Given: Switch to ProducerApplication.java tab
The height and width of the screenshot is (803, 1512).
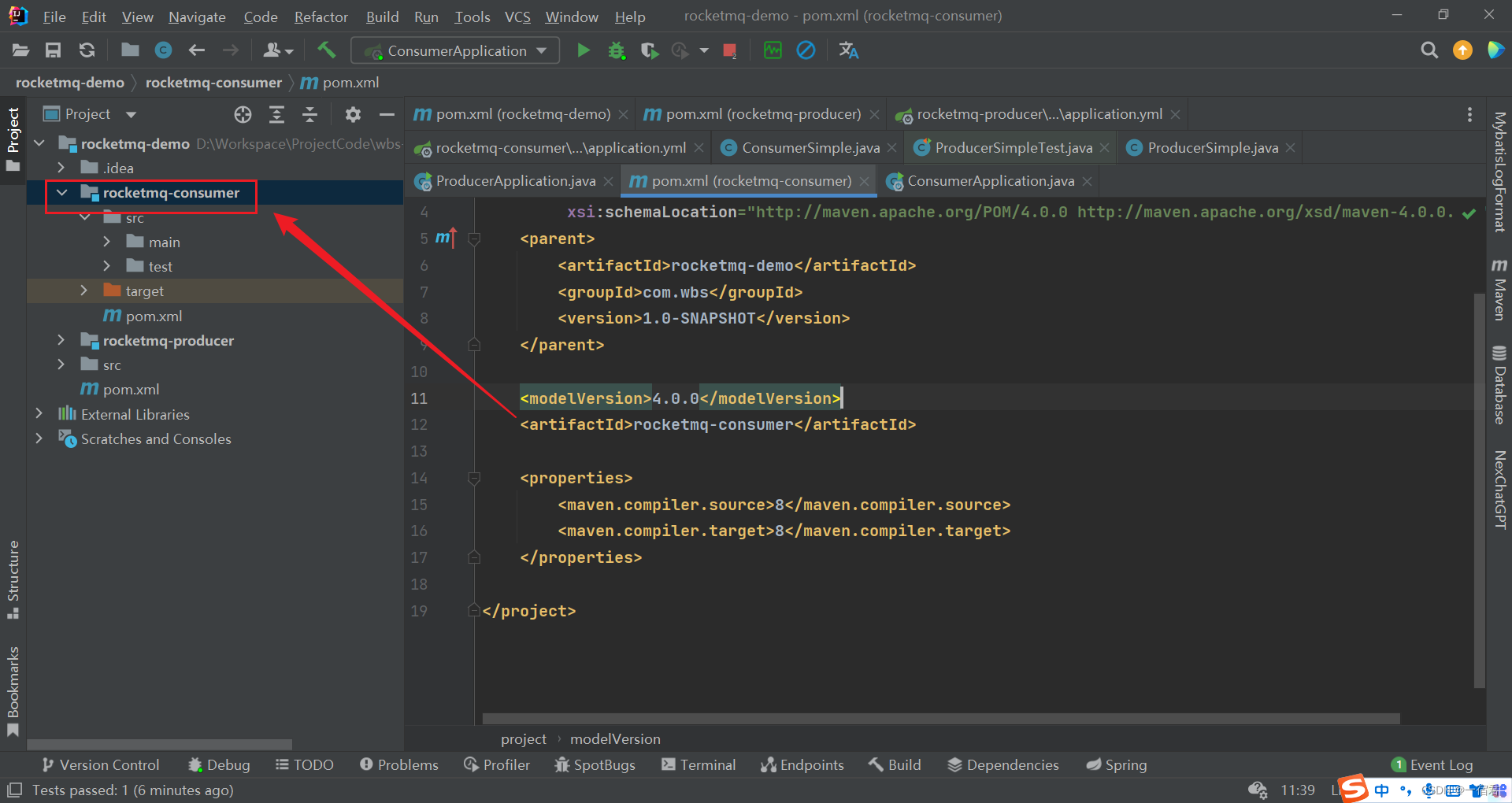Looking at the screenshot, I should (x=515, y=181).
